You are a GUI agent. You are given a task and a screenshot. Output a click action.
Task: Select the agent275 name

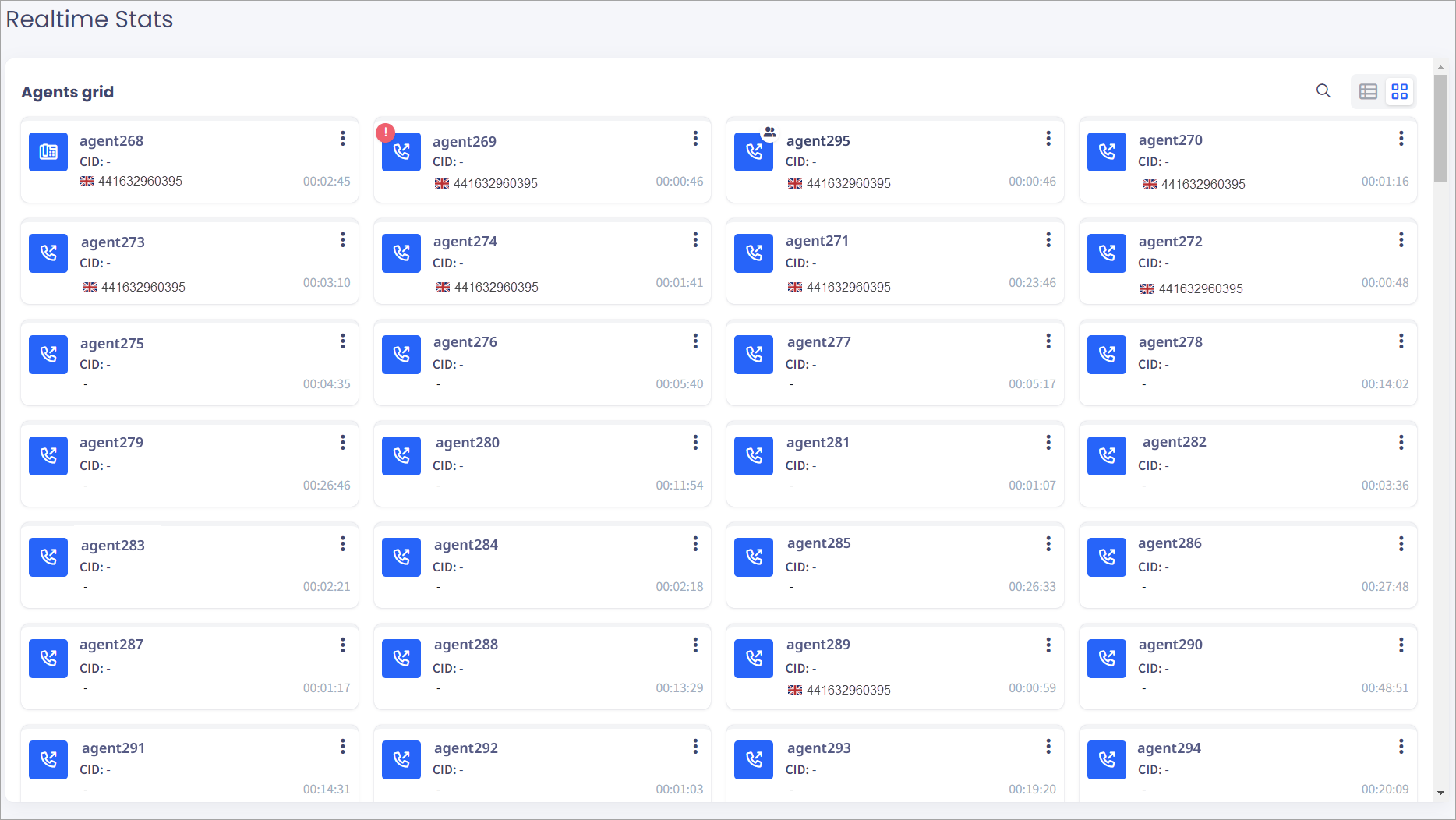[x=112, y=344]
